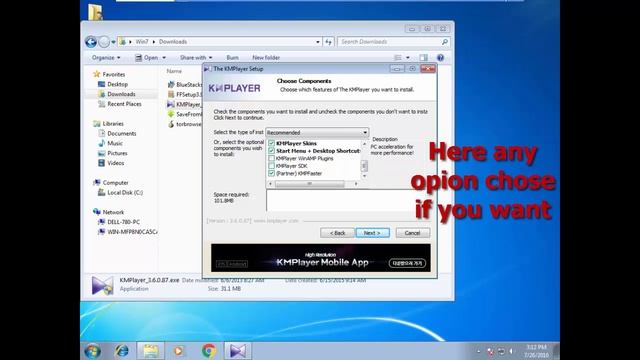Check KMPlayer WinAMP Plugins component

pyautogui.click(x=271, y=158)
